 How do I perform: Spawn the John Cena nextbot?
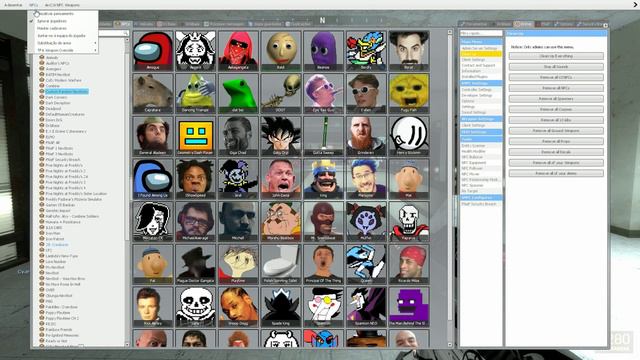(x=281, y=179)
